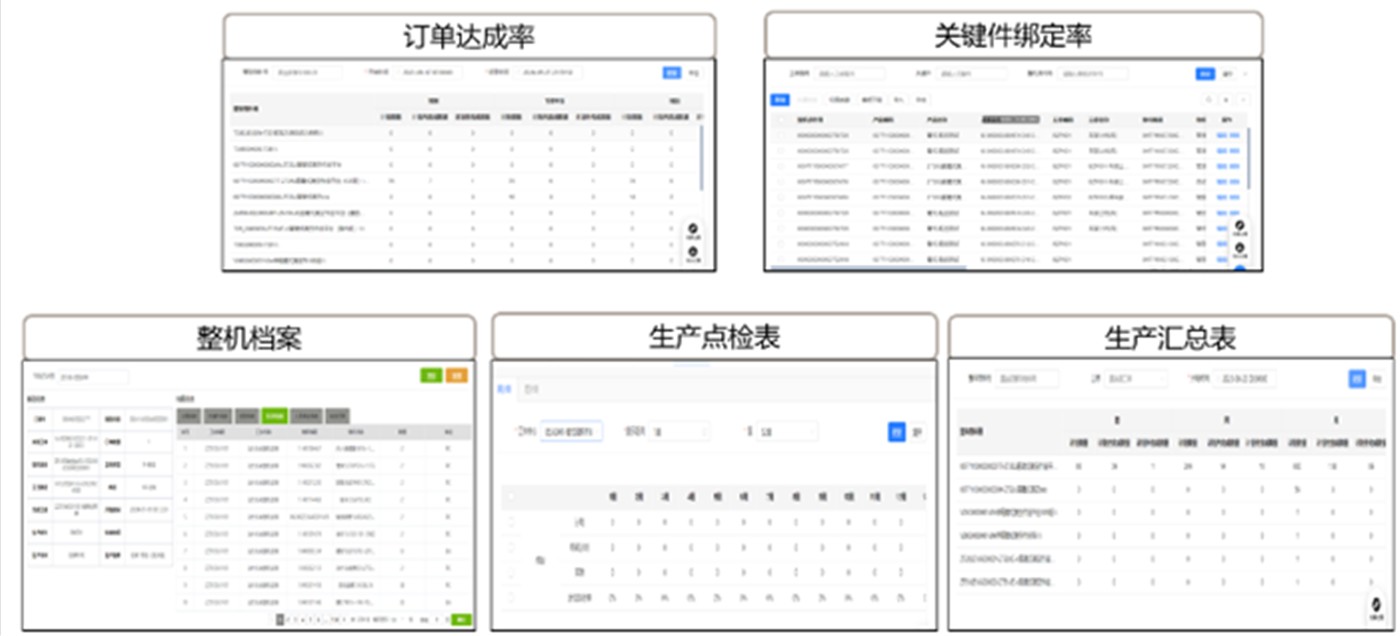Click the floating round icon in 生产汇总表 panel
The height and width of the screenshot is (636, 1400).
tap(1376, 604)
